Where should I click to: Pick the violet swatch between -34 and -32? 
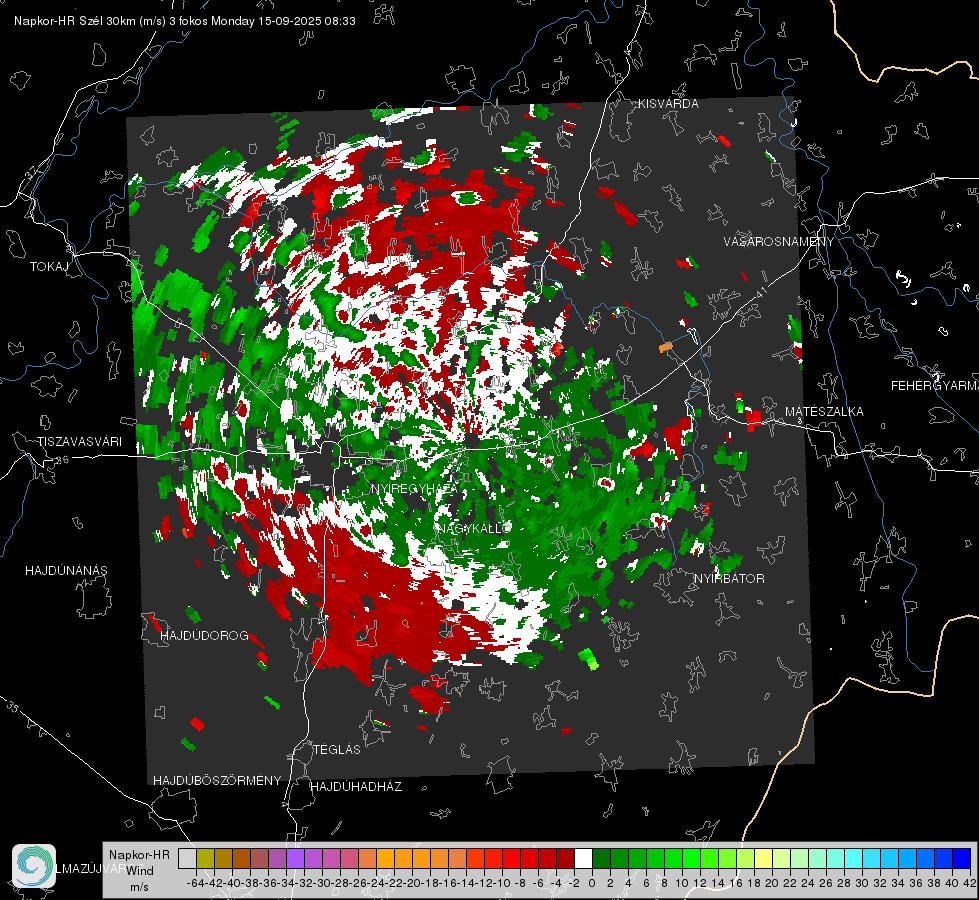[x=295, y=859]
